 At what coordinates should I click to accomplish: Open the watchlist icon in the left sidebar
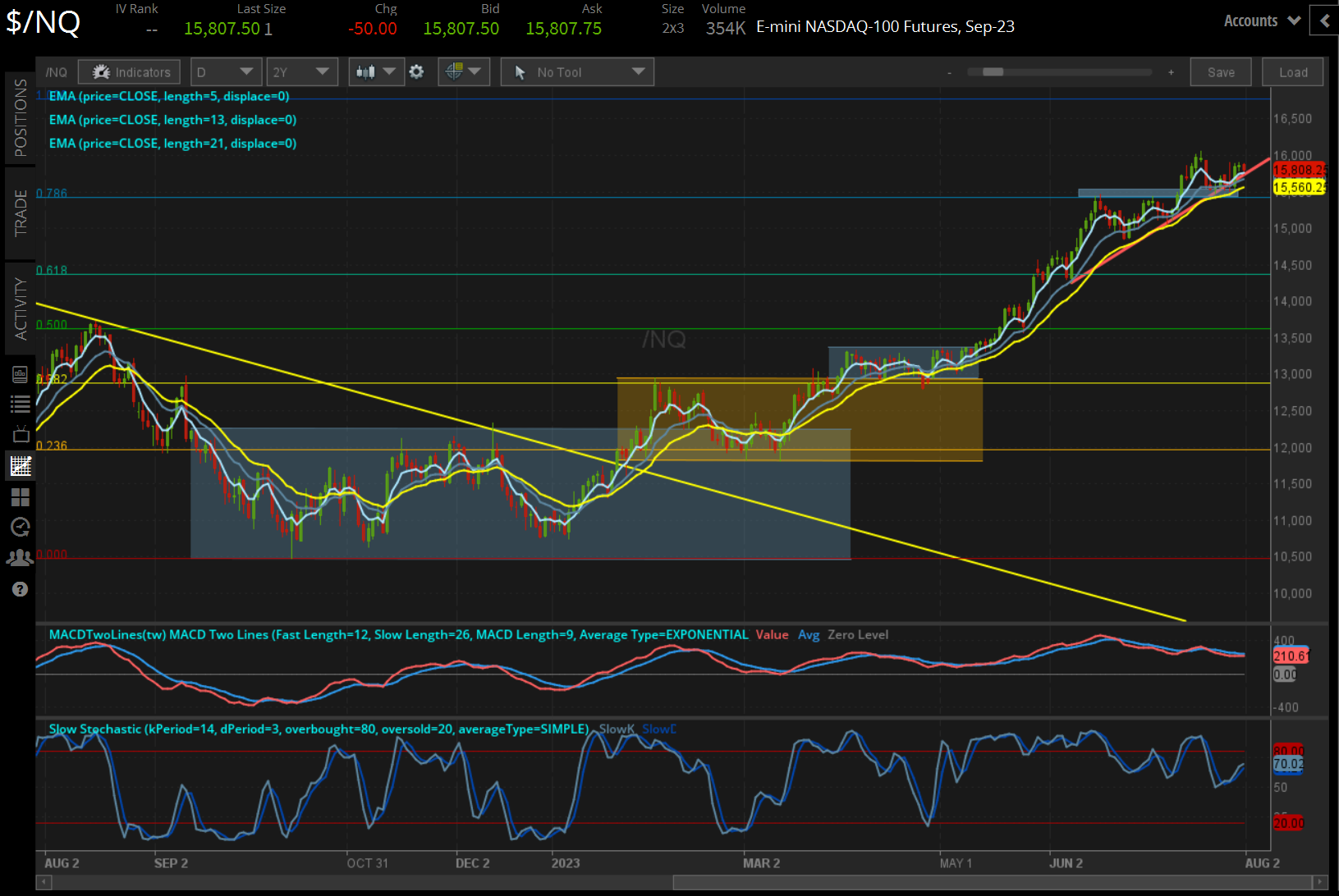21,405
